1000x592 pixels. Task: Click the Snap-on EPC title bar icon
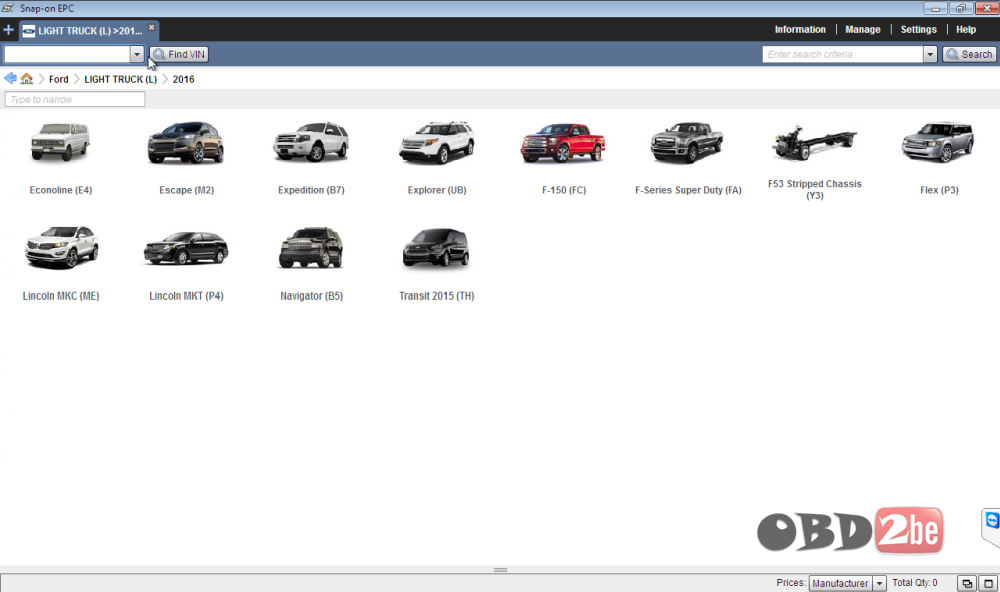pyautogui.click(x=8, y=8)
